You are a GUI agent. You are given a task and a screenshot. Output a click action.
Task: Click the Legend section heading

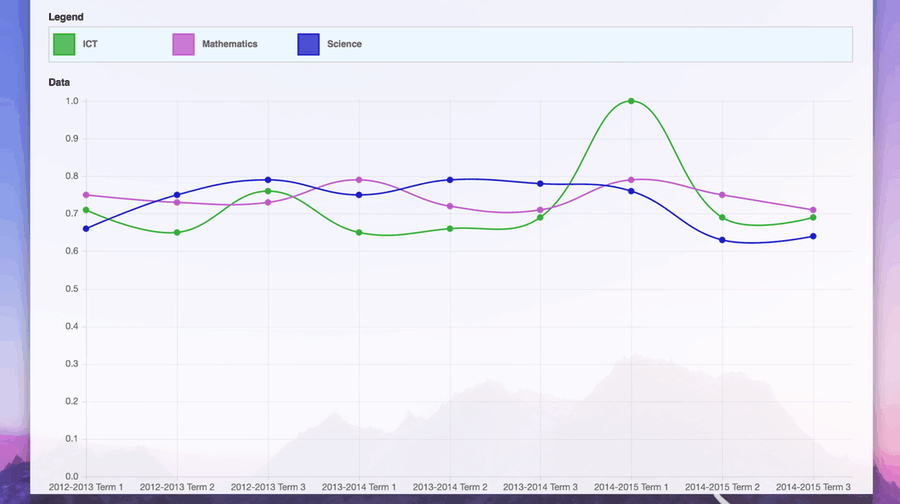[x=66, y=17]
